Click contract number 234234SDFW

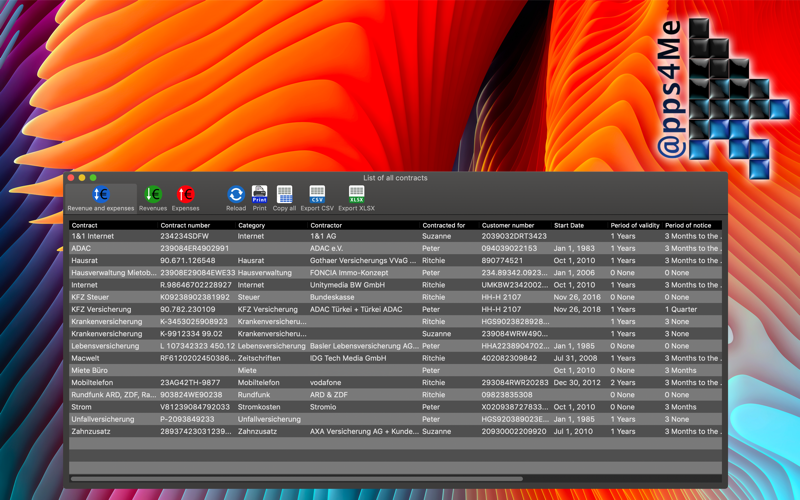[184, 236]
